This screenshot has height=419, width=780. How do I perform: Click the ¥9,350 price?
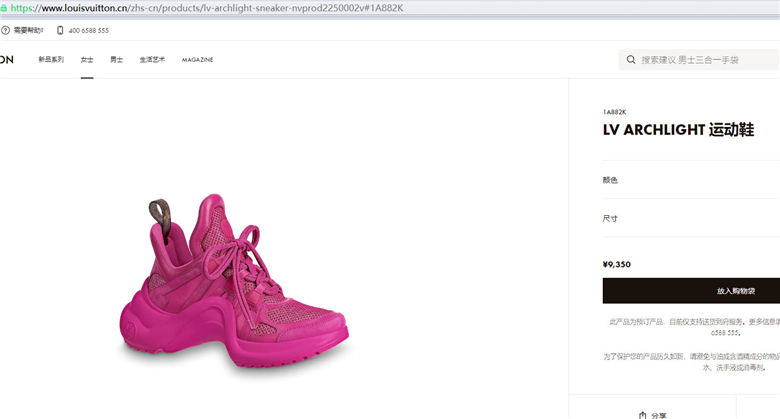click(616, 264)
